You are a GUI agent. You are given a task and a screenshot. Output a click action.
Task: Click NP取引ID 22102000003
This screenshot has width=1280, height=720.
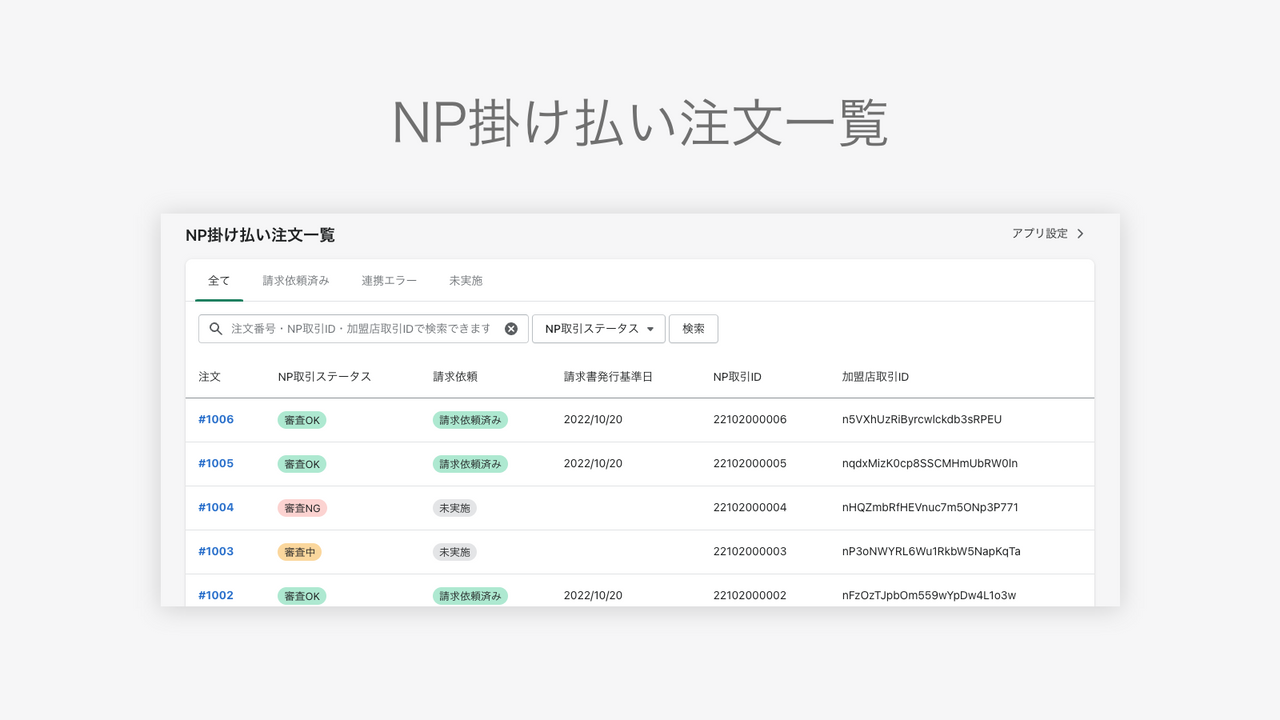(750, 552)
